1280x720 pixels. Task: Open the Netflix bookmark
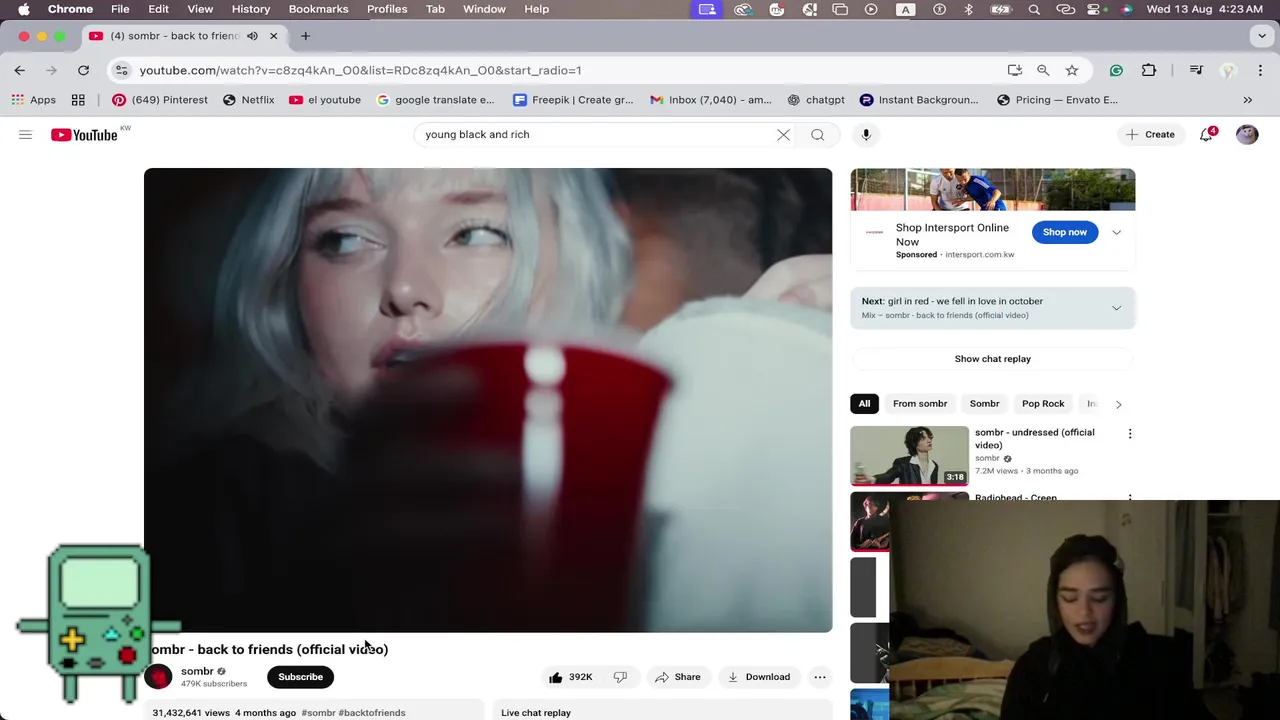tap(248, 100)
